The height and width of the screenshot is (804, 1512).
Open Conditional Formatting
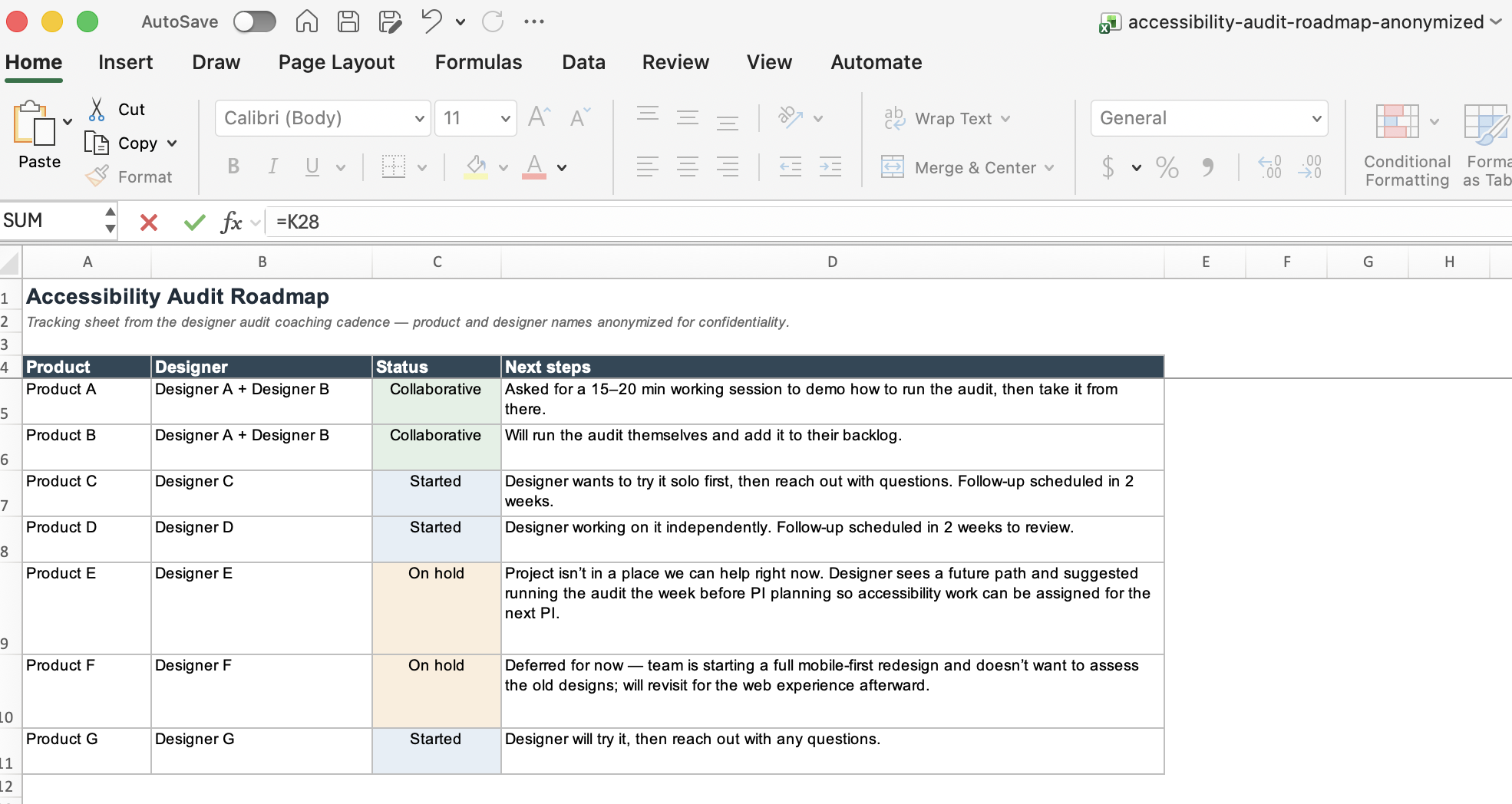(x=1407, y=146)
